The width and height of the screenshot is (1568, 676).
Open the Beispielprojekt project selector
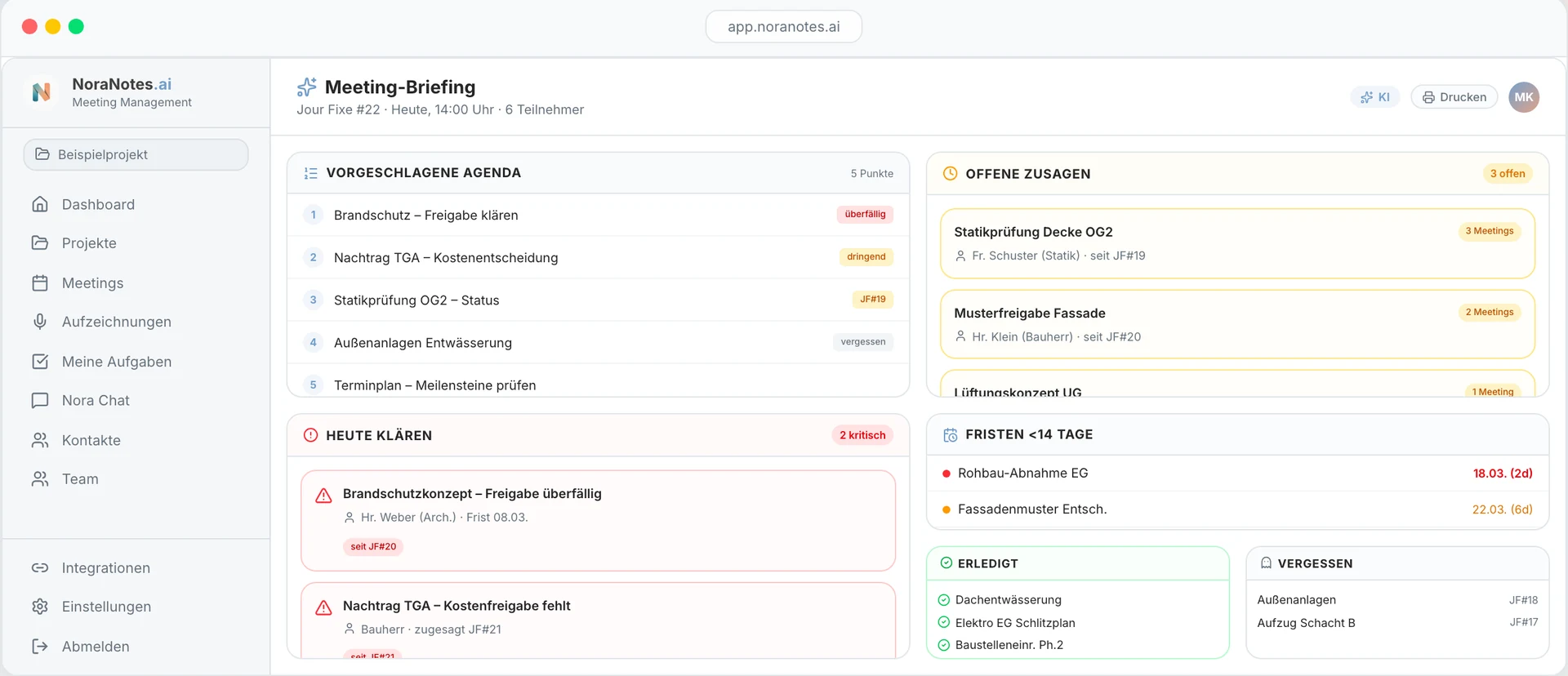coord(136,154)
